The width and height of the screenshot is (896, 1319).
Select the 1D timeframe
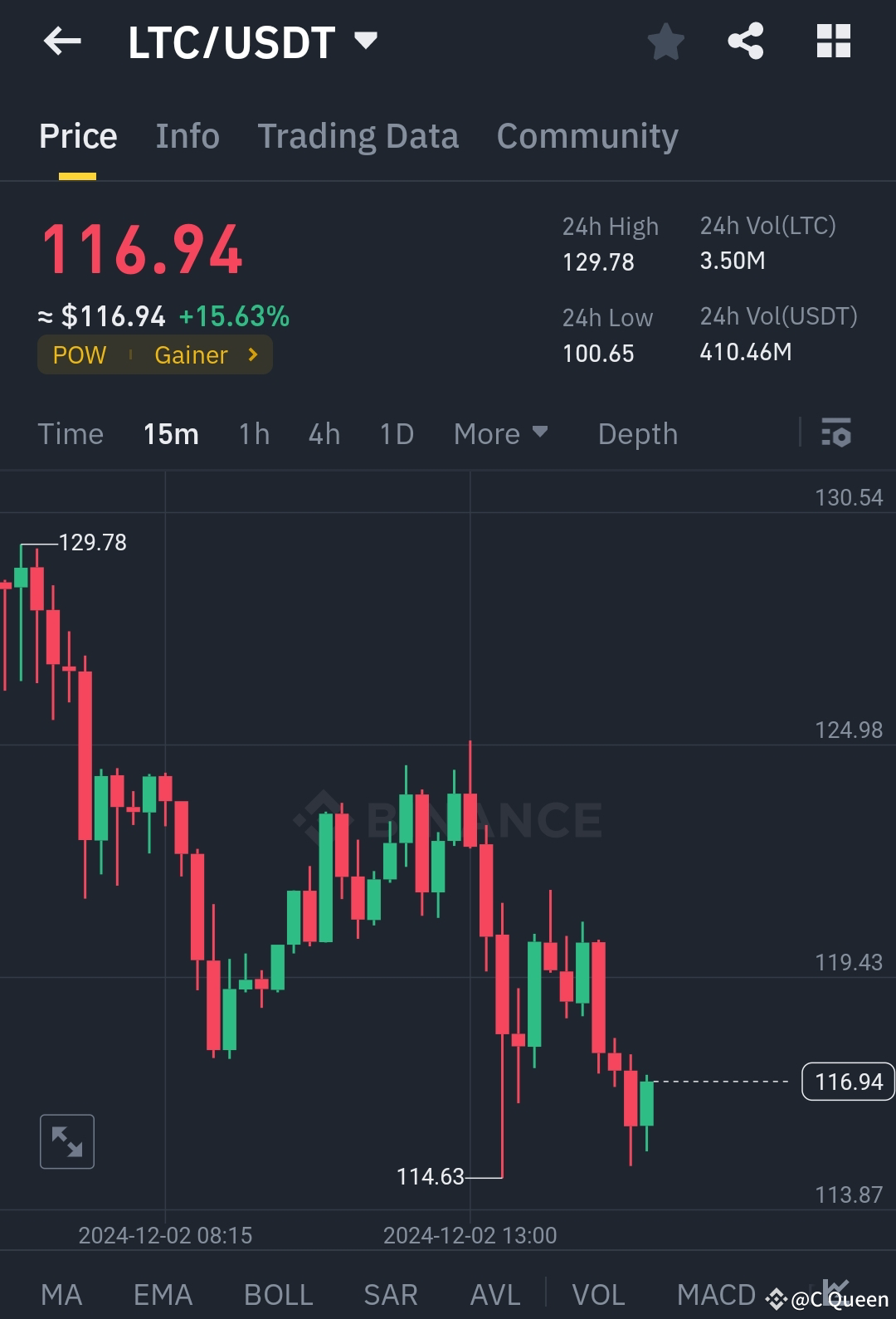pyautogui.click(x=396, y=433)
